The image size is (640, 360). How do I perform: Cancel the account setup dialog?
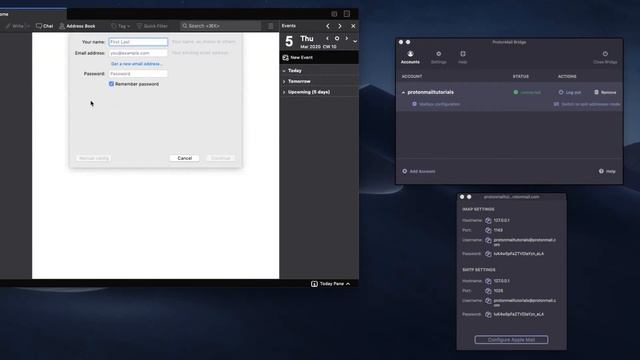click(184, 158)
